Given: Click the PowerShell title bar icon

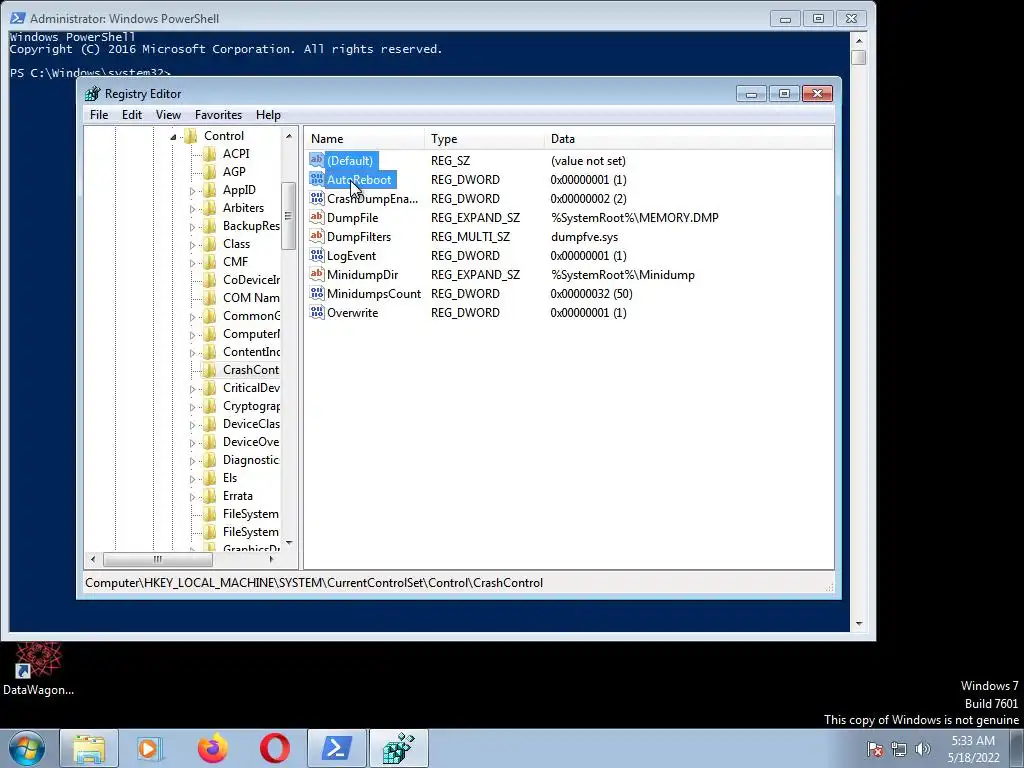Looking at the screenshot, I should click(x=18, y=18).
